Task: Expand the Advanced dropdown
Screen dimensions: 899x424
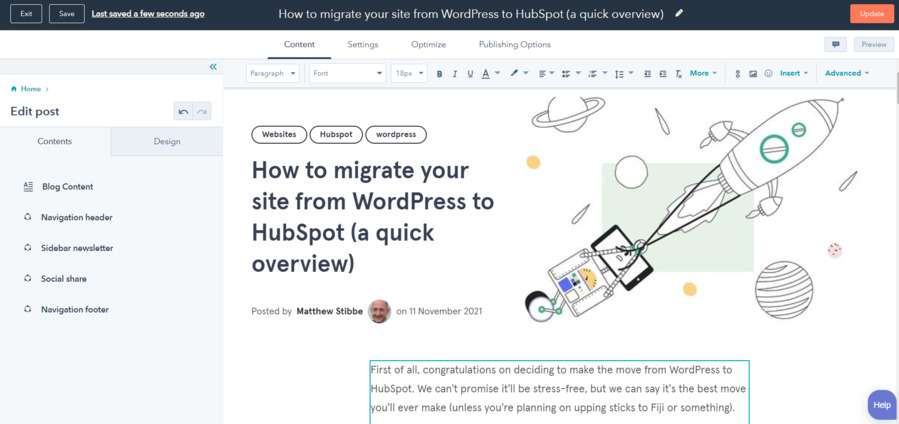Action: coord(847,73)
